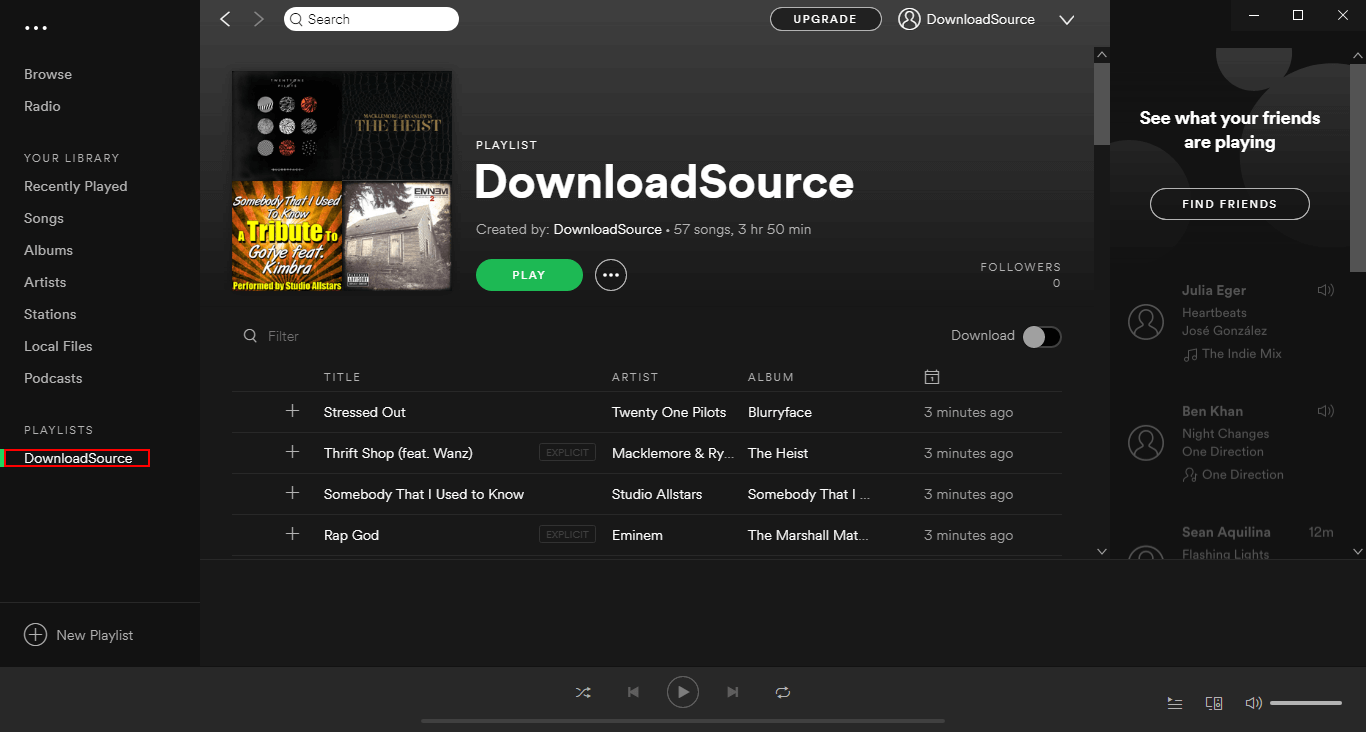Enable the Download toggle switch
Image resolution: width=1366 pixels, height=732 pixels.
(1041, 336)
